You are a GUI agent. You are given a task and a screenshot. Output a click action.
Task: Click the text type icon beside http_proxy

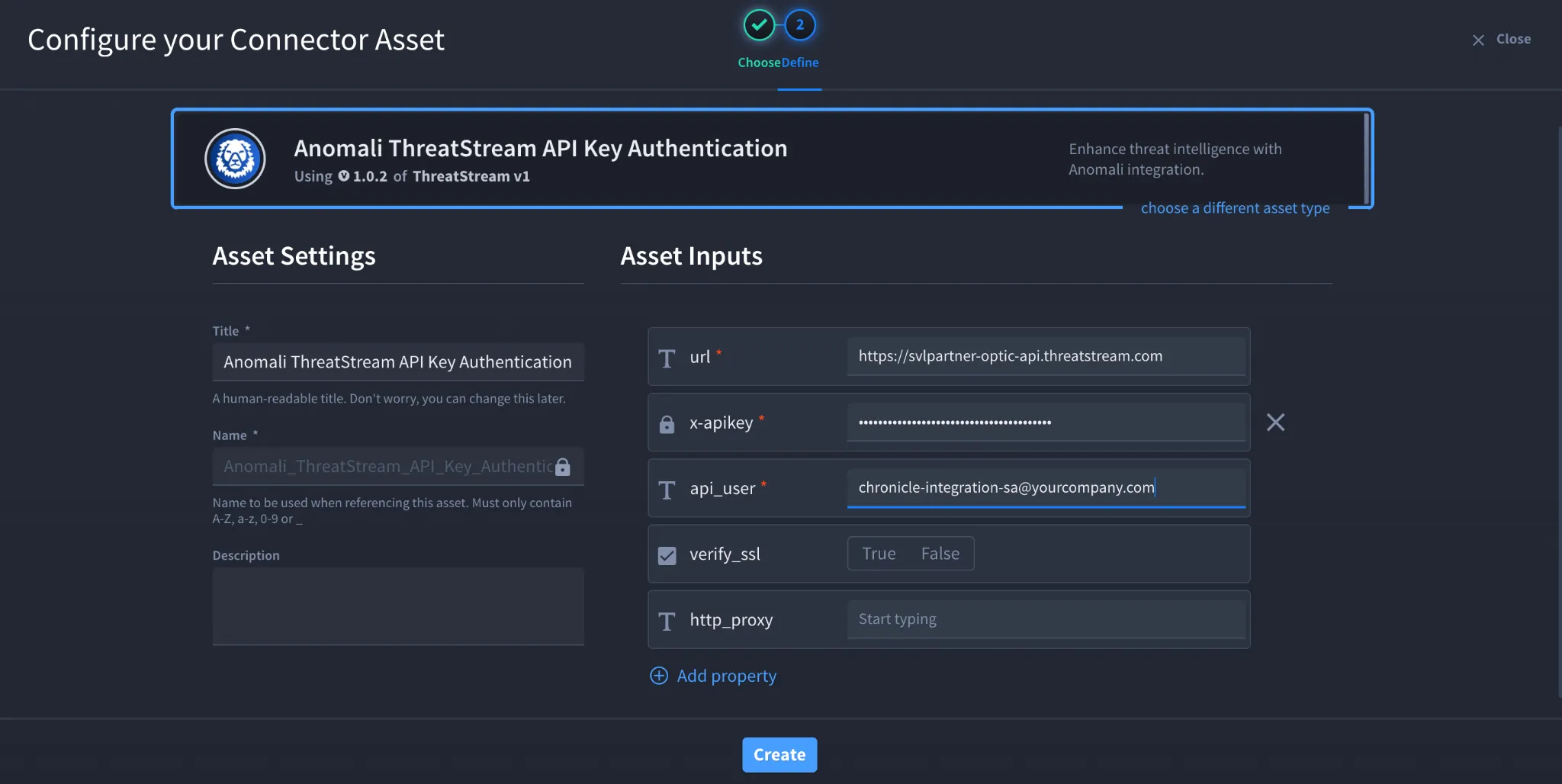[x=667, y=621]
